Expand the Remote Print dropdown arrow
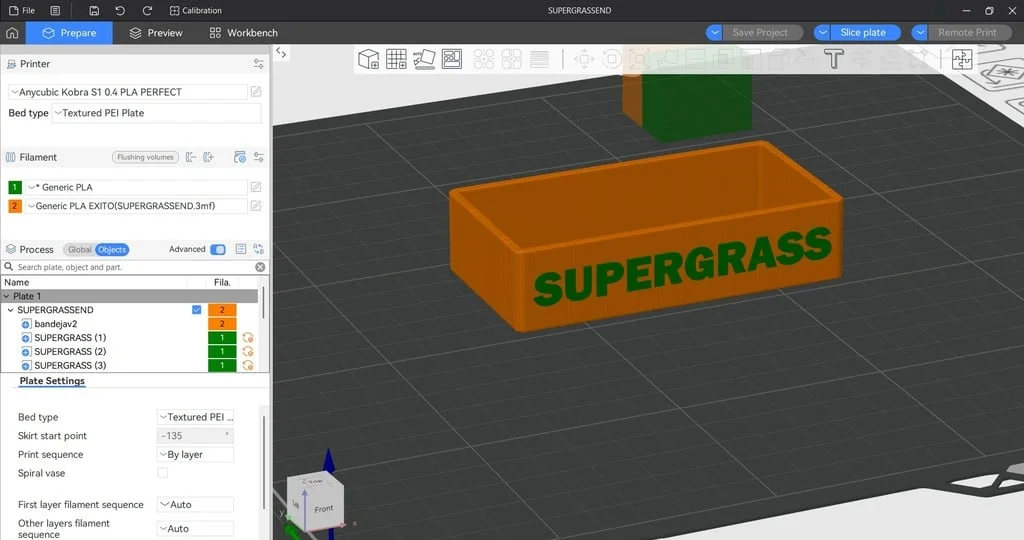 tap(920, 33)
